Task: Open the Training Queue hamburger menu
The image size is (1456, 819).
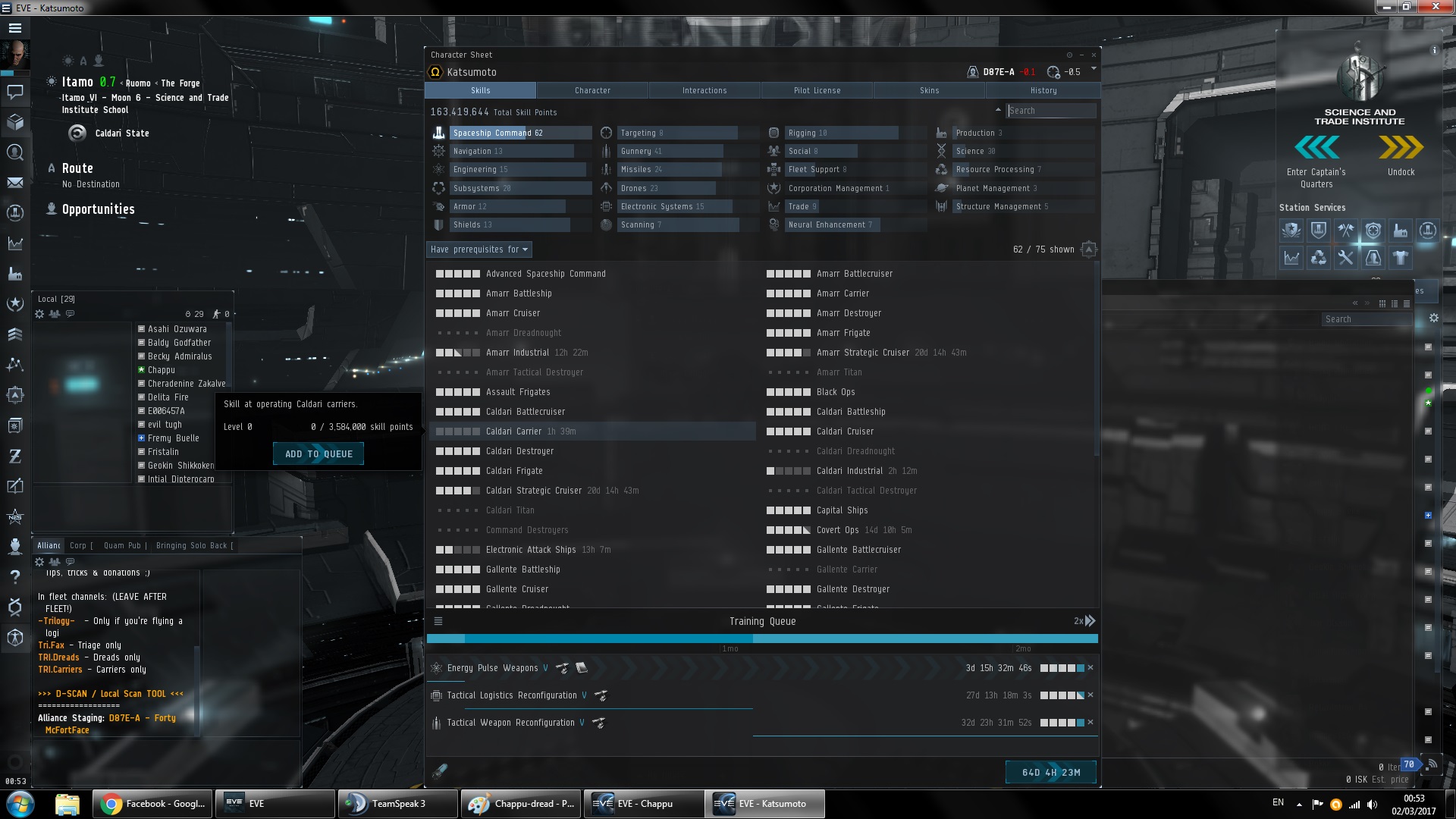Action: [x=438, y=621]
